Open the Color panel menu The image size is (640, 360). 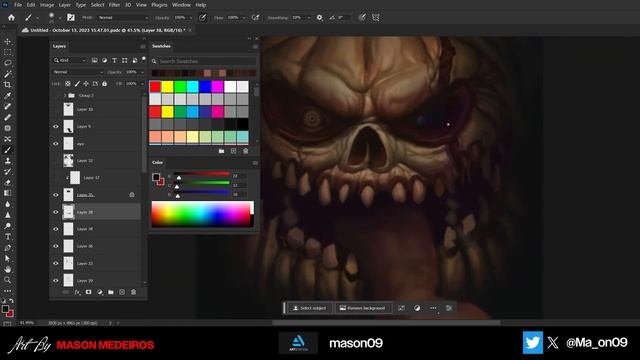click(x=255, y=163)
